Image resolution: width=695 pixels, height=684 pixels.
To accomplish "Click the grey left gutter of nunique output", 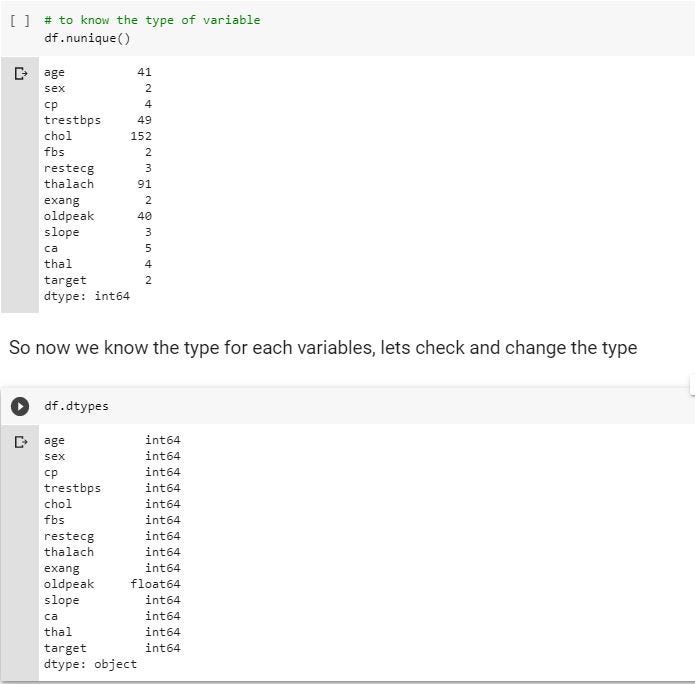I will coord(20,200).
